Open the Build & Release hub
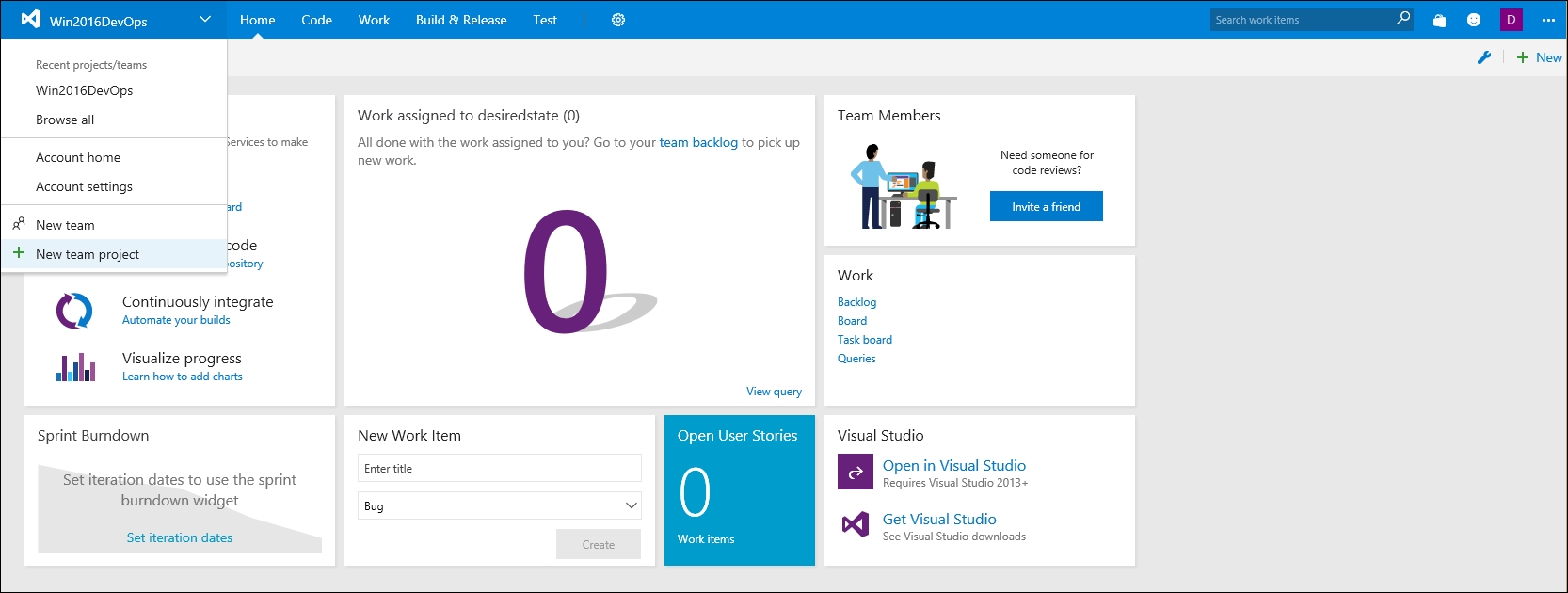 tap(461, 20)
